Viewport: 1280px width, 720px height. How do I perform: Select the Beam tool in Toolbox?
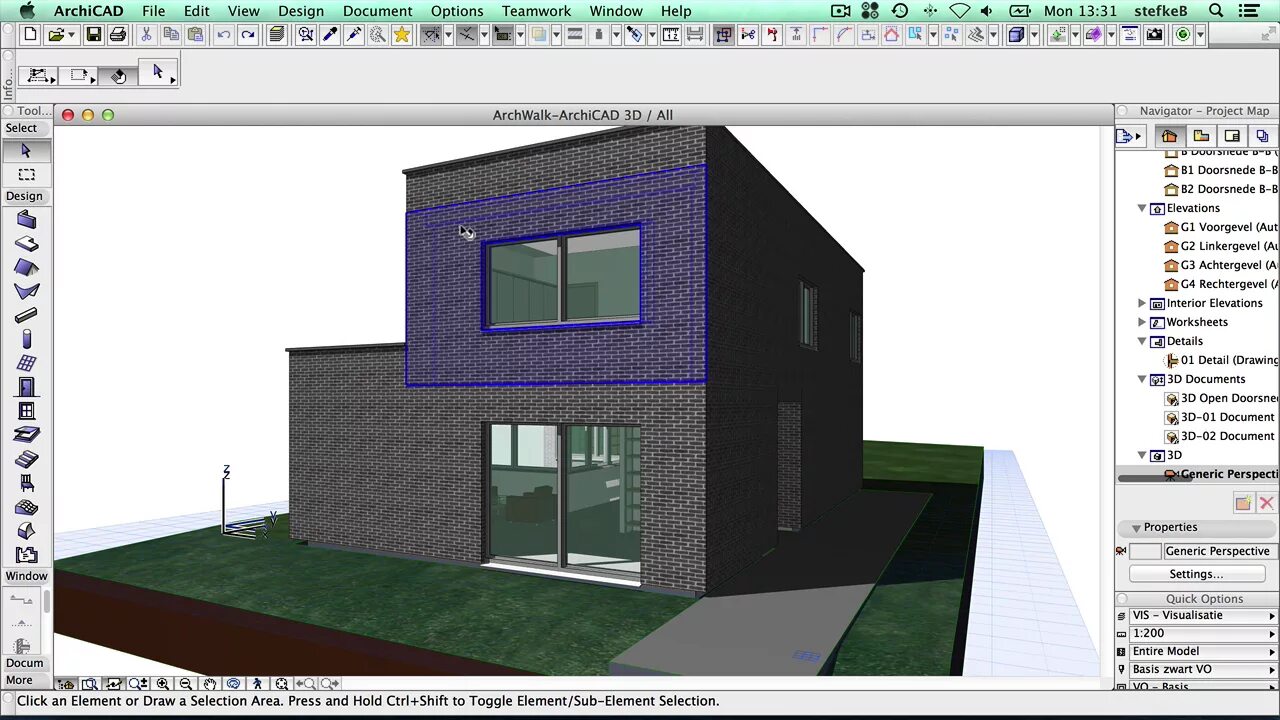pos(26,315)
